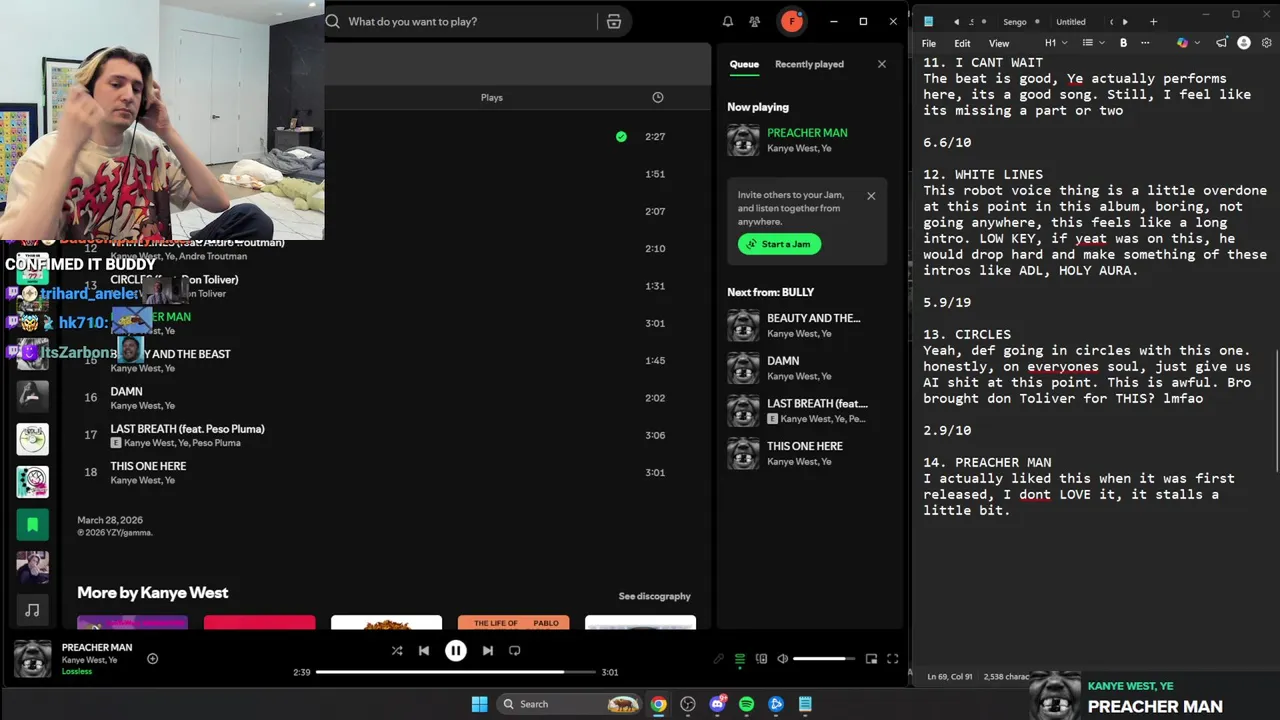Pause the playing song PREACHER MAN

pos(455,650)
